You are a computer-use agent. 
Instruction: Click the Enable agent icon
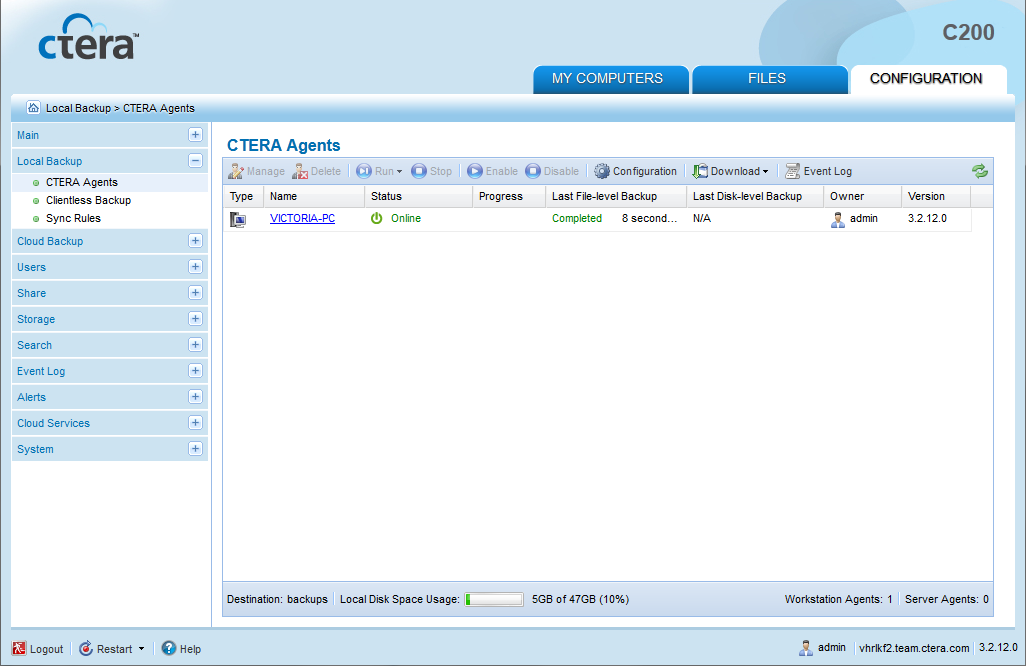475,171
